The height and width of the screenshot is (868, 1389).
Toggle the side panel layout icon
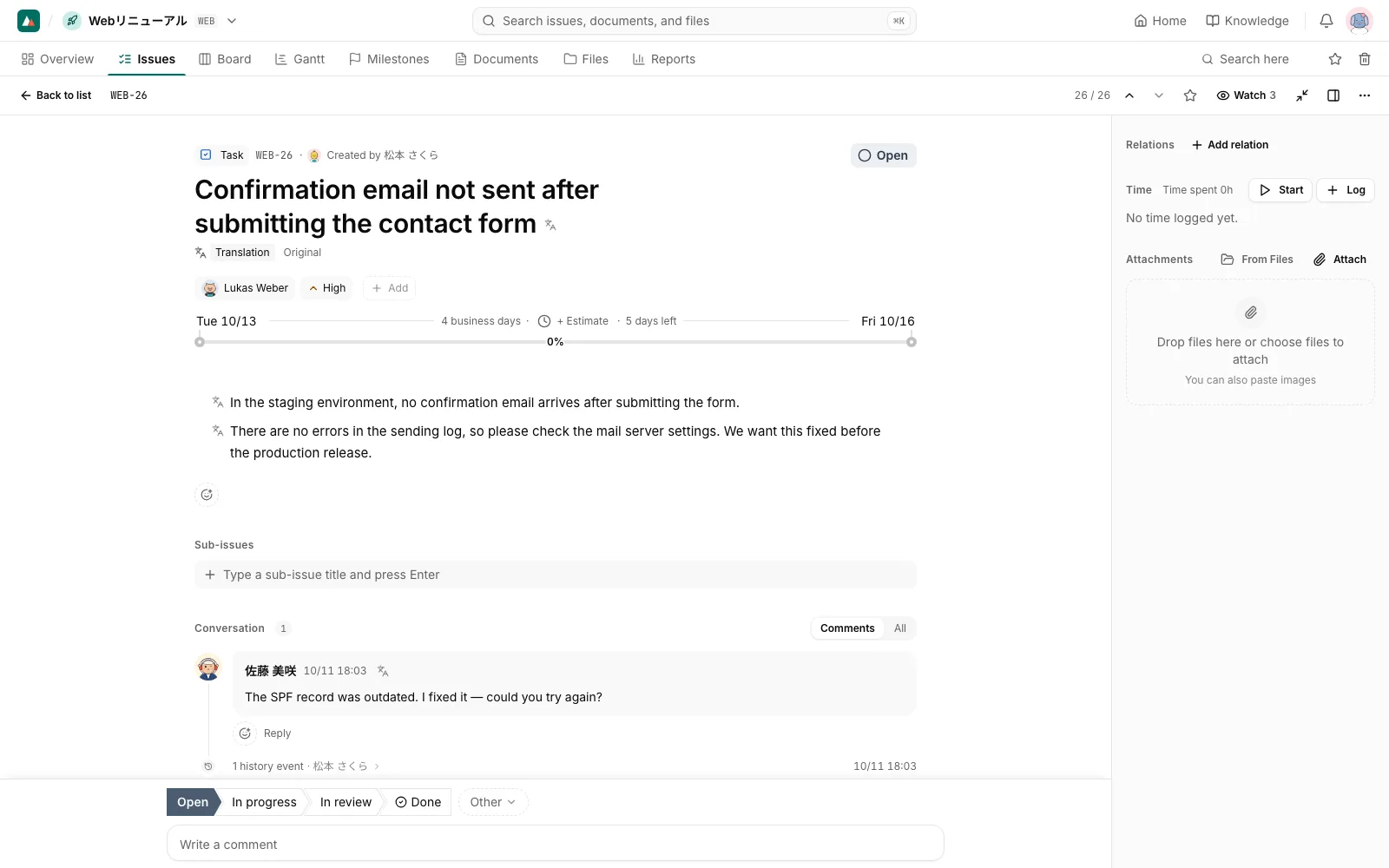1333,95
